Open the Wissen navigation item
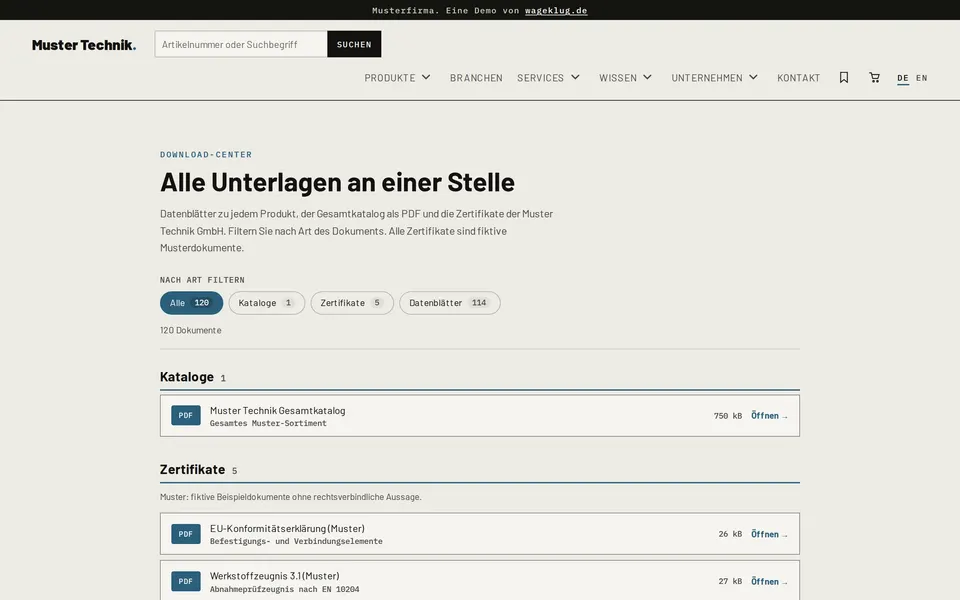 (x=618, y=78)
